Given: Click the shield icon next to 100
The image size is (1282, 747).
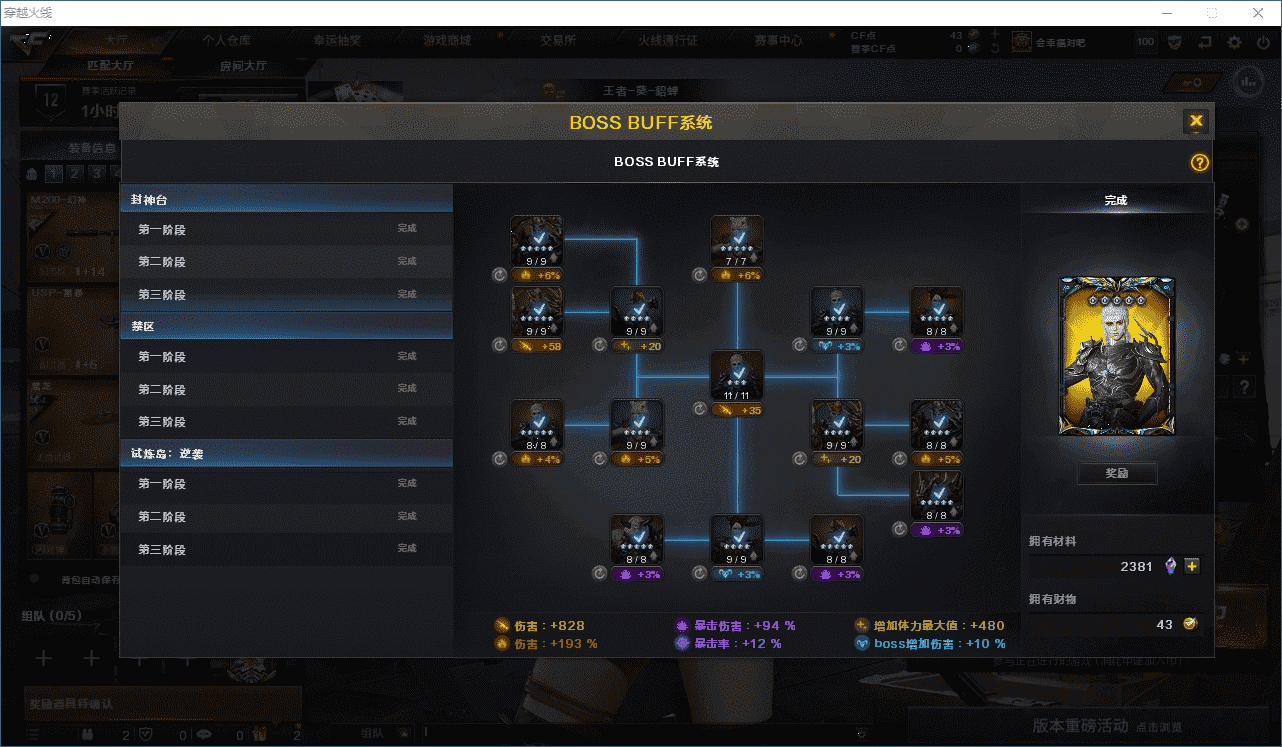Looking at the screenshot, I should [1176, 42].
